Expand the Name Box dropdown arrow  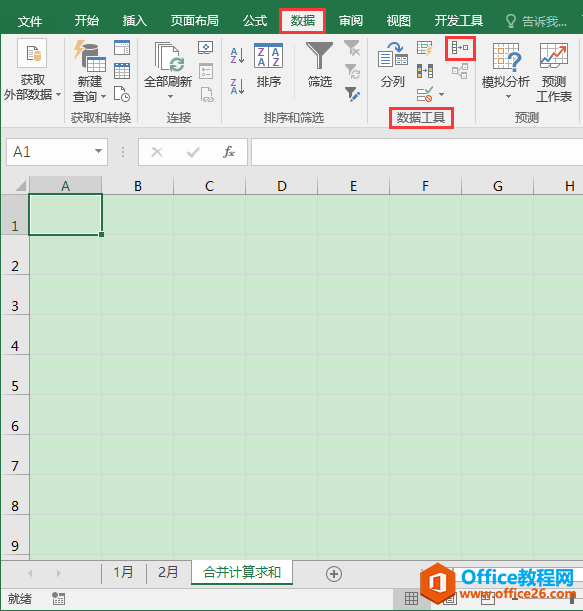pos(98,151)
